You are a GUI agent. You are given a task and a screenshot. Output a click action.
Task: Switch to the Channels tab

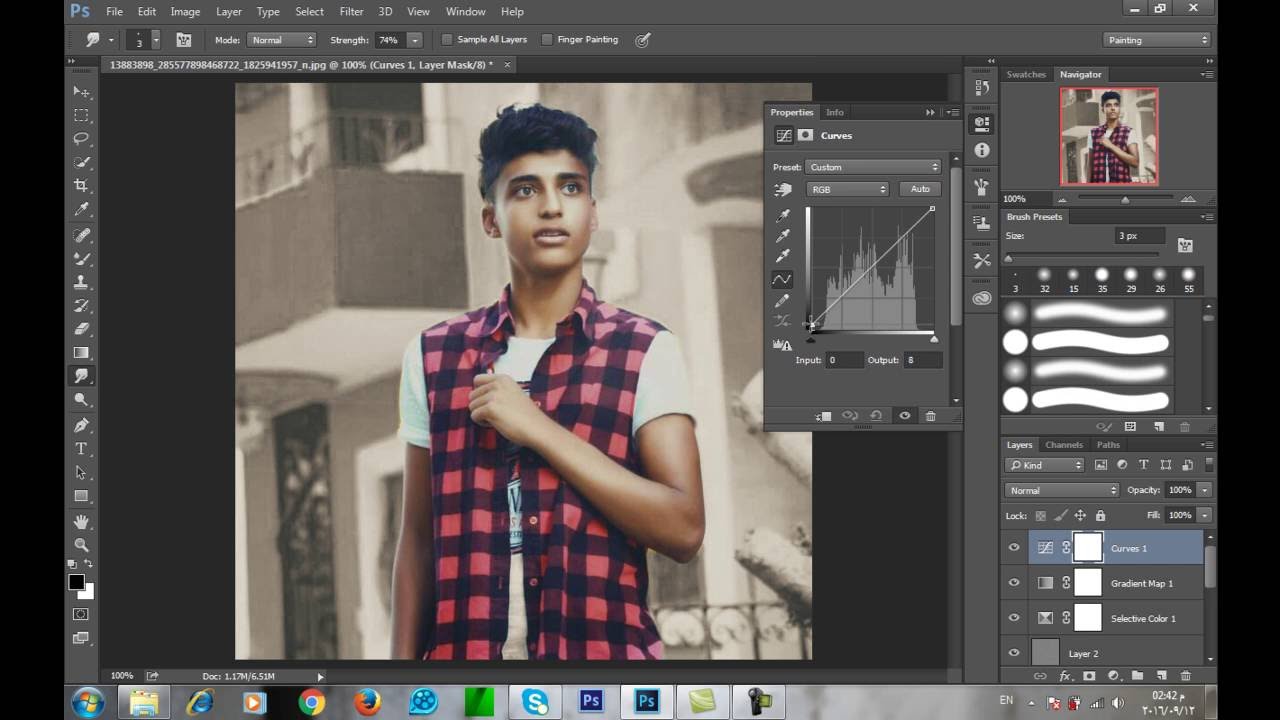1064,445
